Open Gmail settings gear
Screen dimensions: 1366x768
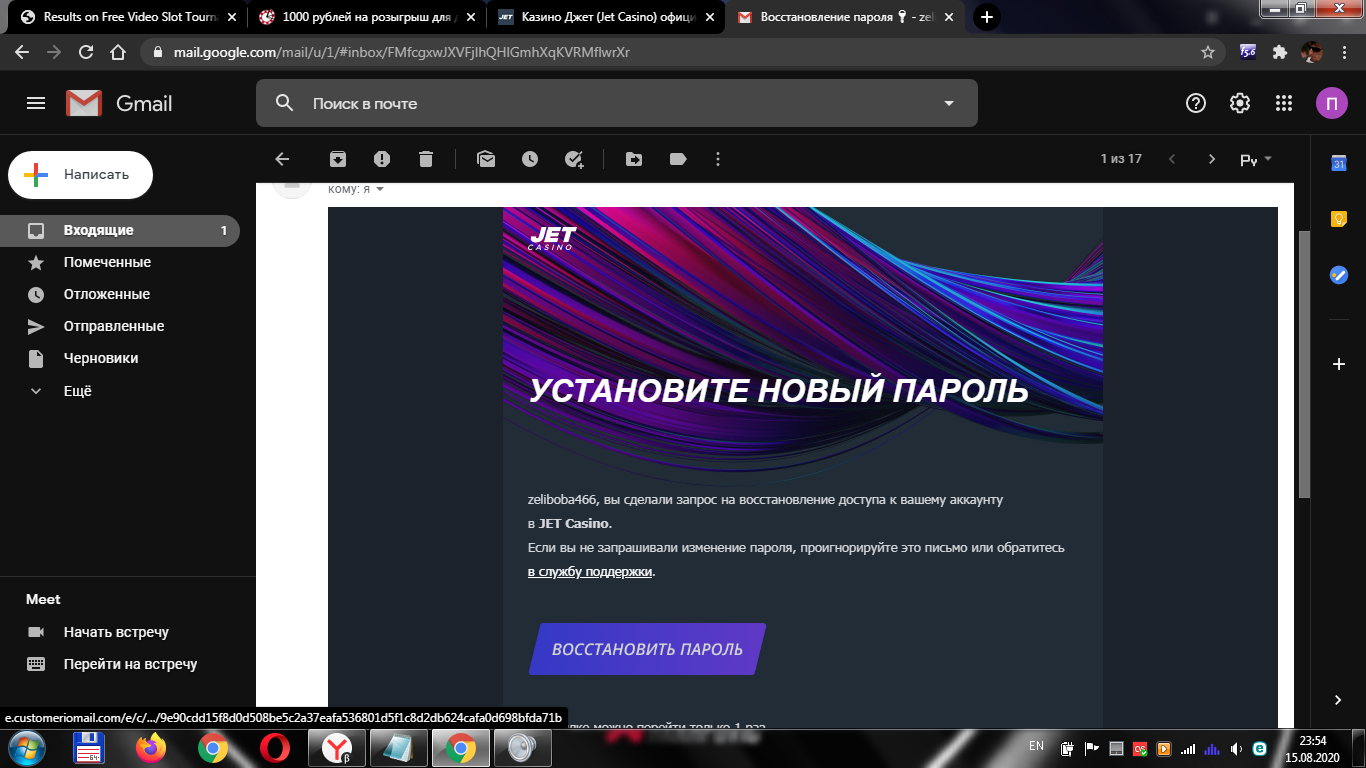click(x=1239, y=103)
